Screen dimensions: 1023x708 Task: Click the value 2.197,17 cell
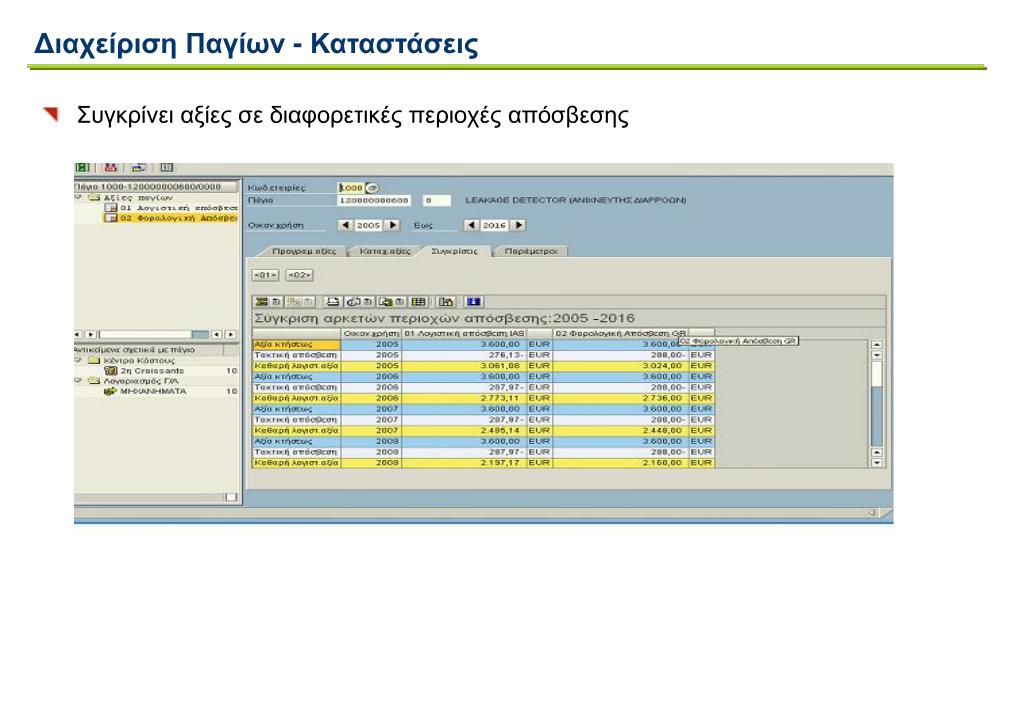[465, 463]
